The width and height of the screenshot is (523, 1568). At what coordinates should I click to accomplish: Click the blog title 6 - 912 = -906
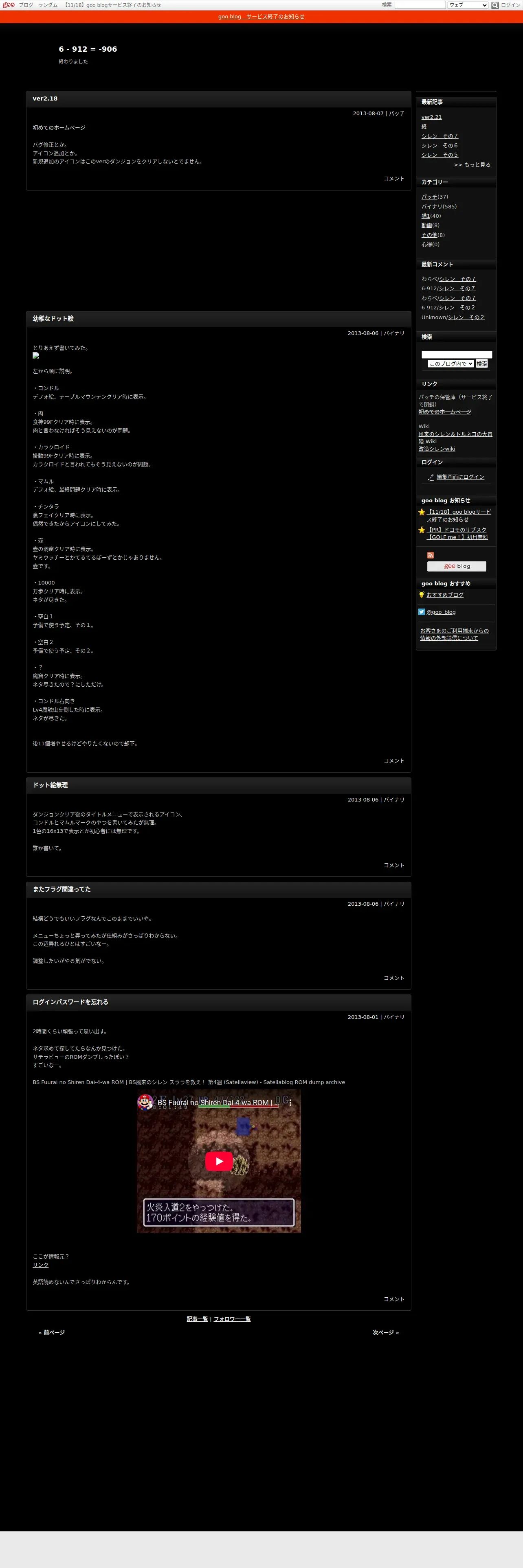[x=88, y=49]
